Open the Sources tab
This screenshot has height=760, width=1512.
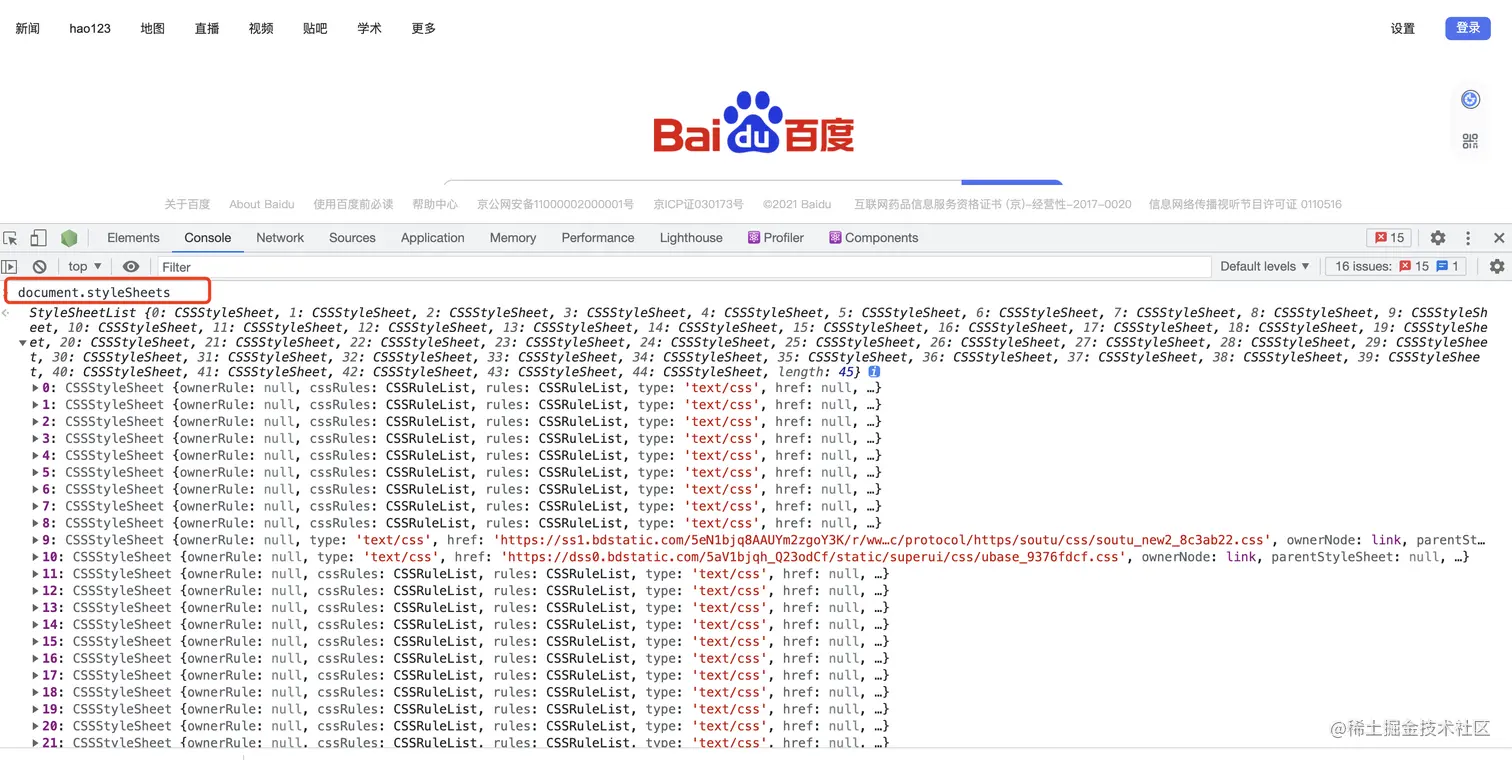(352, 238)
